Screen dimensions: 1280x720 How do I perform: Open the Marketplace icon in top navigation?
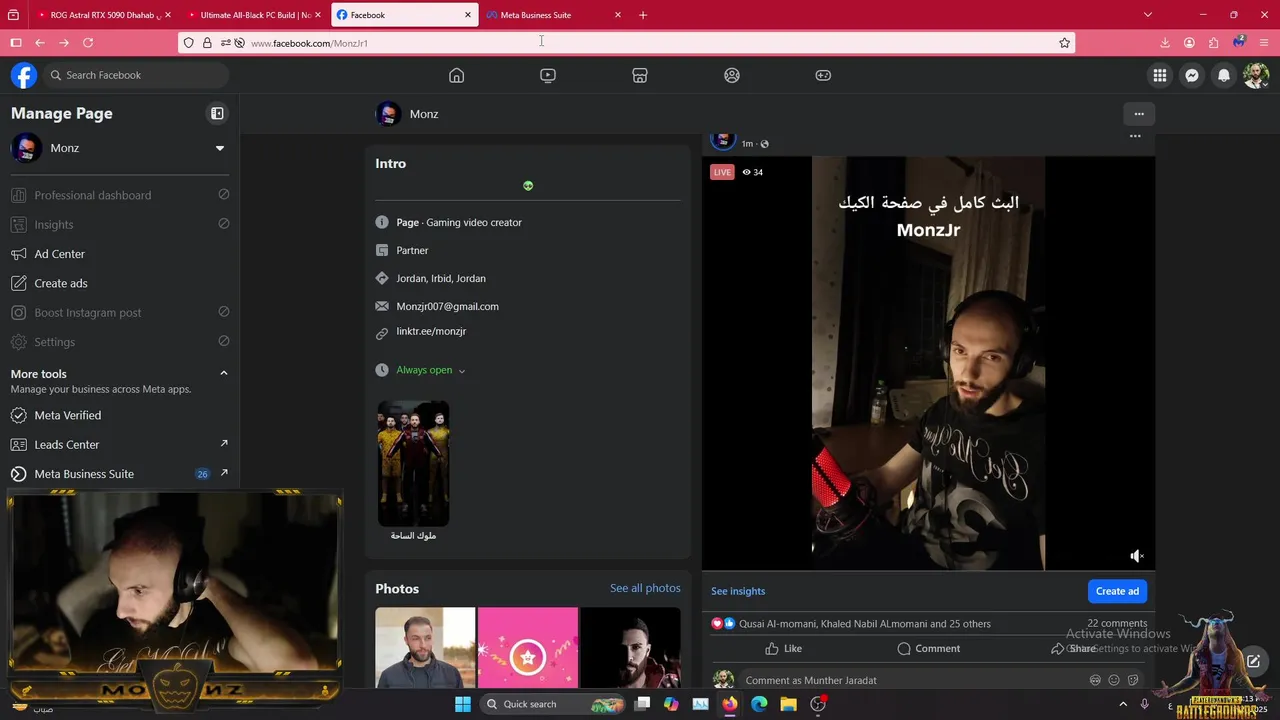click(x=640, y=75)
